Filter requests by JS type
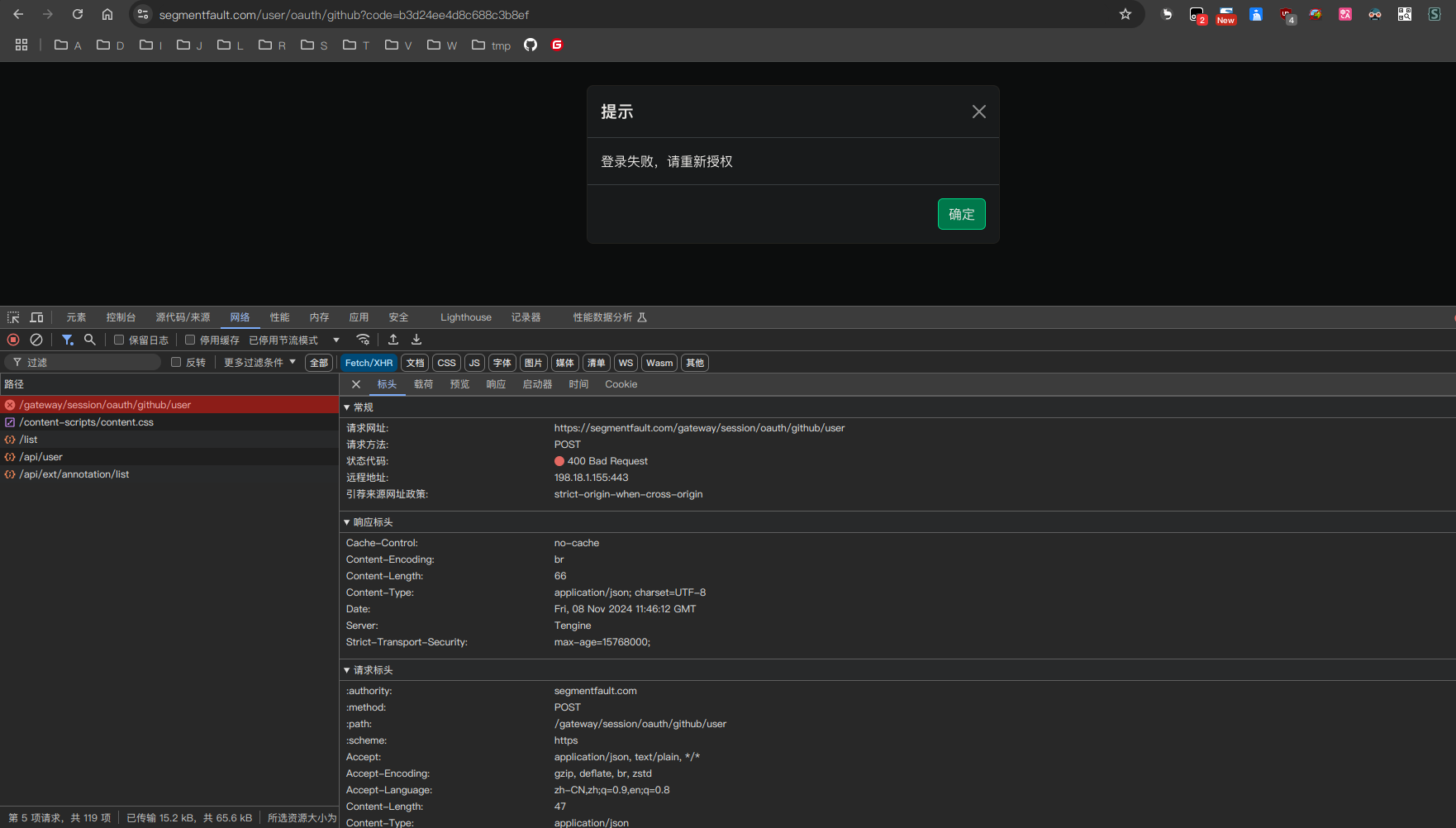1456x828 pixels. point(474,363)
